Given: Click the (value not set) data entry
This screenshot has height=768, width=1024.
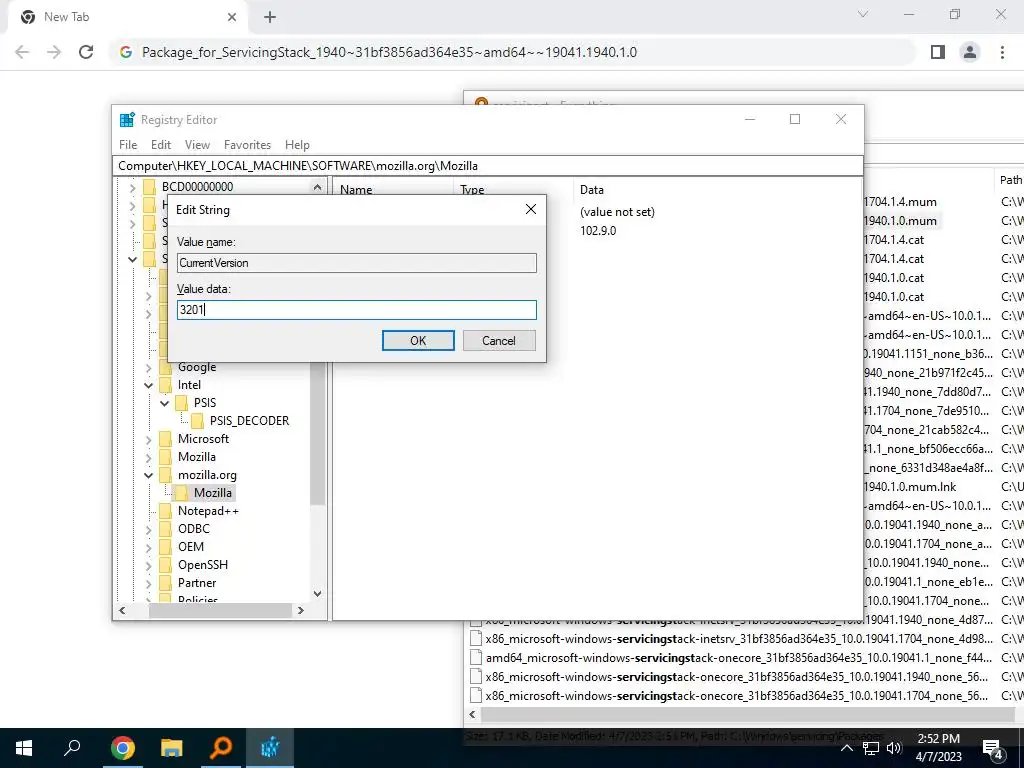Looking at the screenshot, I should pos(616,212).
